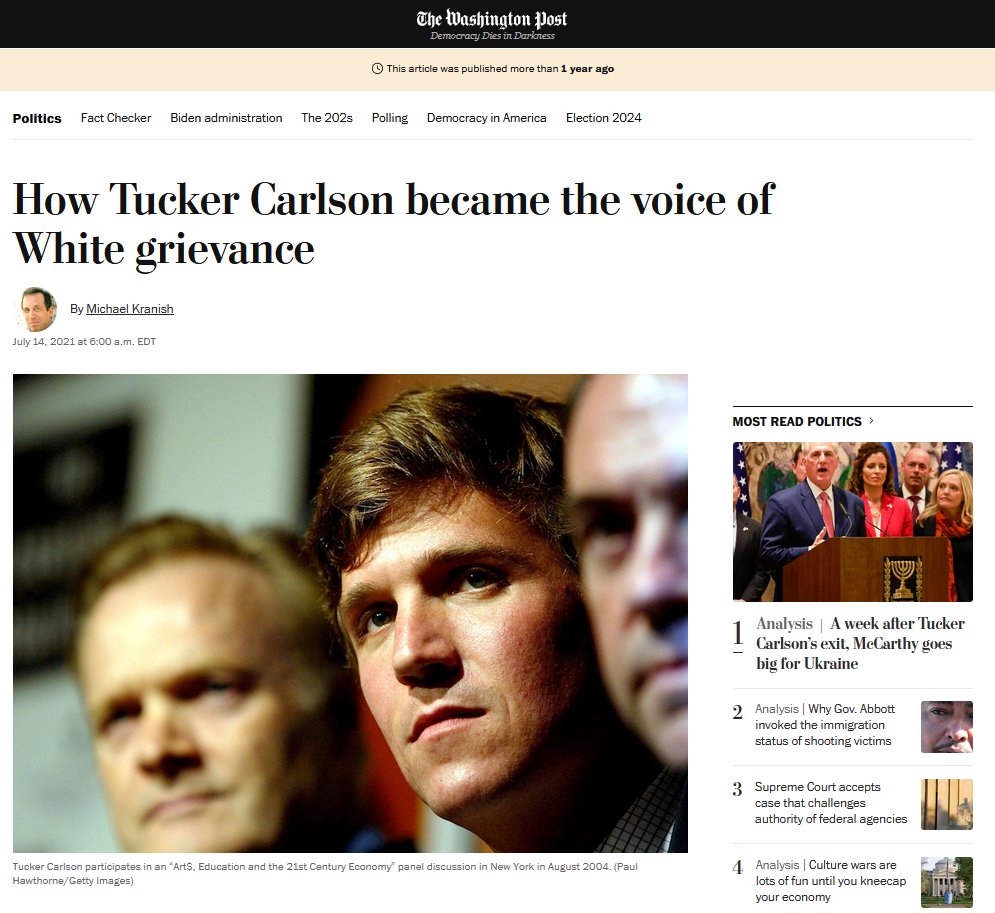Expand Most Read Politics chevron arrow
Viewport: 995px width, 913px height.
871,421
